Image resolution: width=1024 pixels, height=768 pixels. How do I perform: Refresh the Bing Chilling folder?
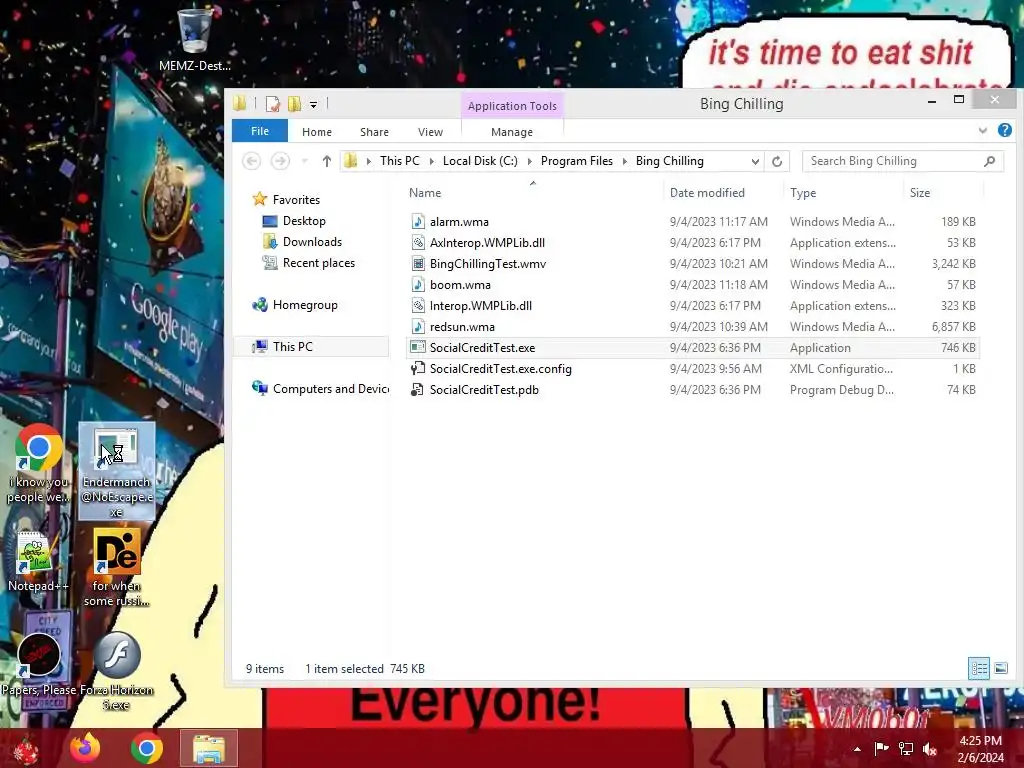[x=776, y=161]
